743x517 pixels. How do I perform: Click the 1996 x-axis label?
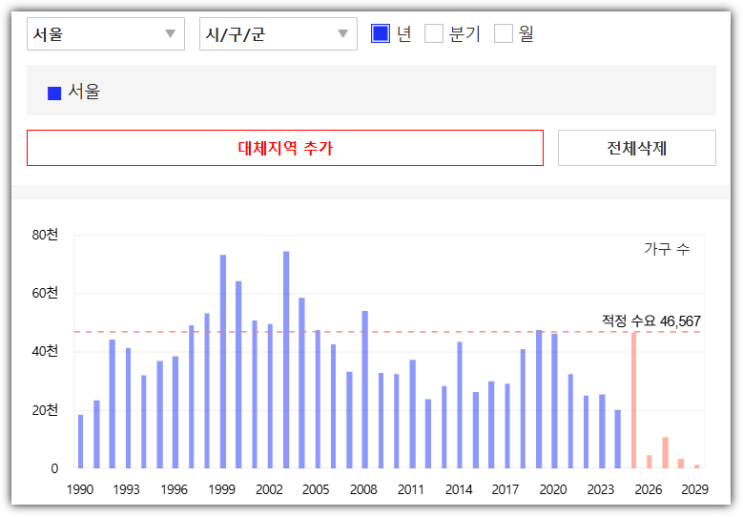click(174, 490)
